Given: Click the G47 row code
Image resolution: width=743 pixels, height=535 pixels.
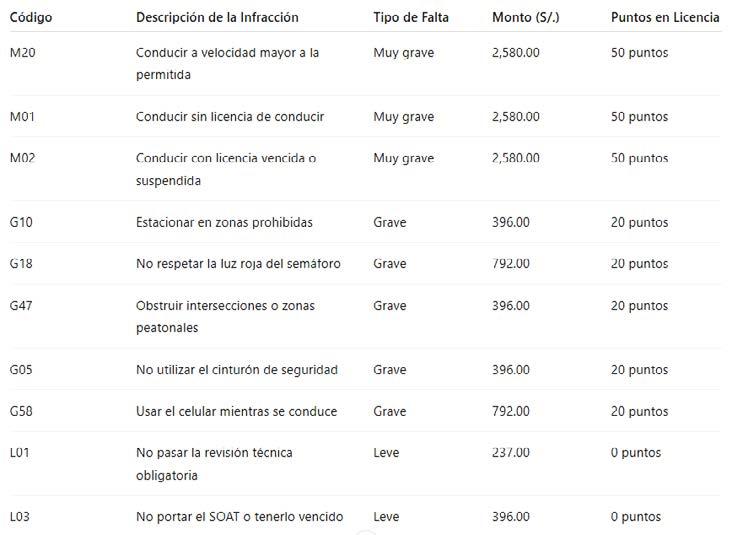Looking at the screenshot, I should click(x=21, y=306).
